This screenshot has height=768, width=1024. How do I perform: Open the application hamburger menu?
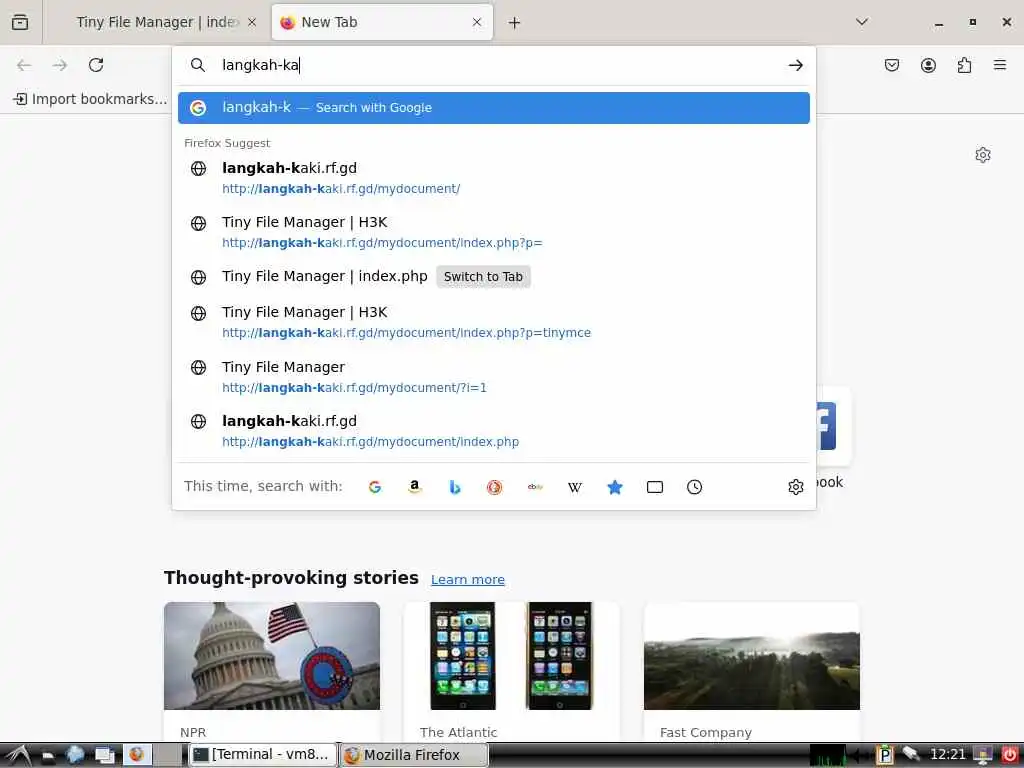point(1000,65)
